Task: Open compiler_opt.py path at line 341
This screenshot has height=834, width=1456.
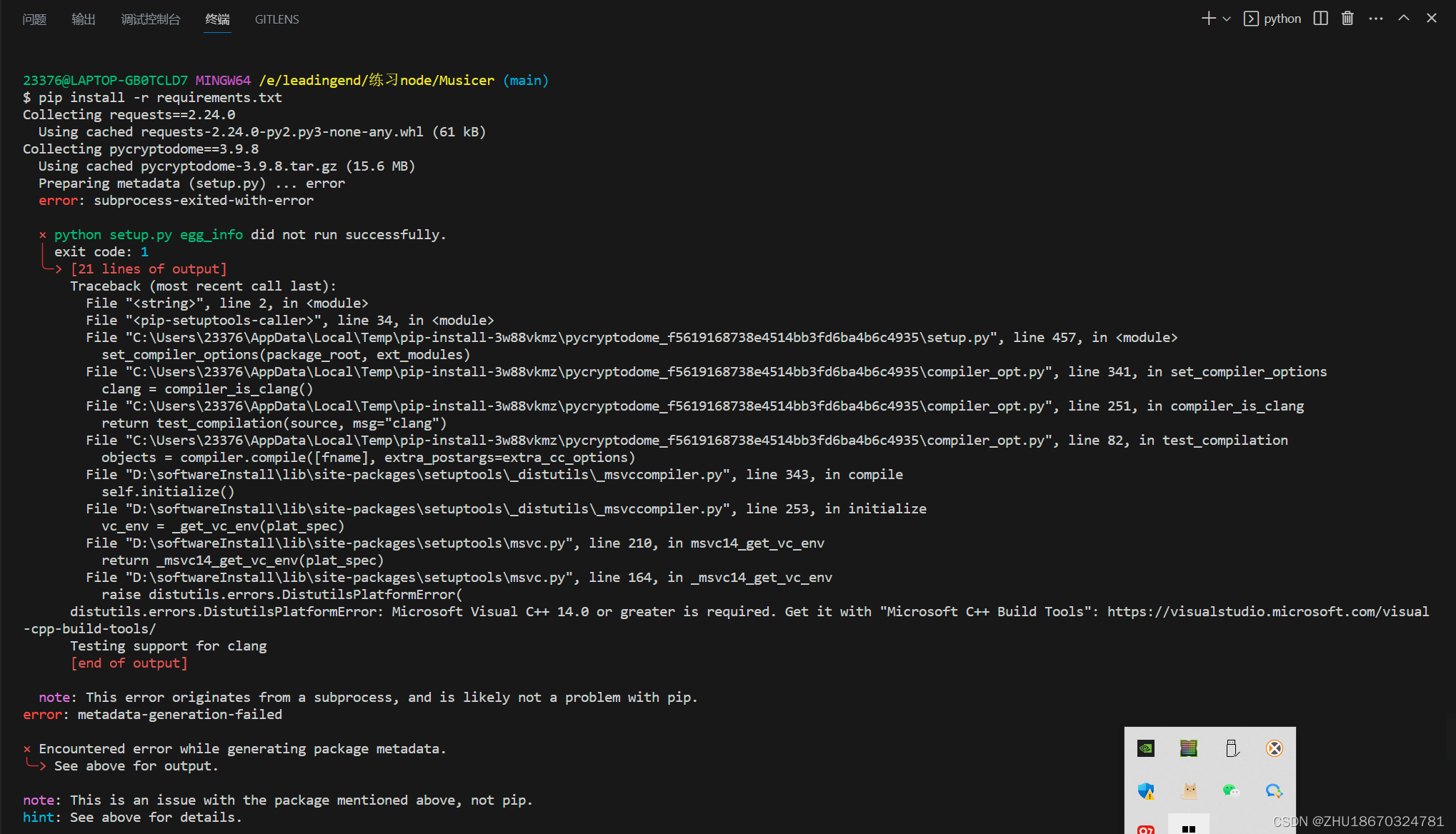Action: (x=592, y=372)
